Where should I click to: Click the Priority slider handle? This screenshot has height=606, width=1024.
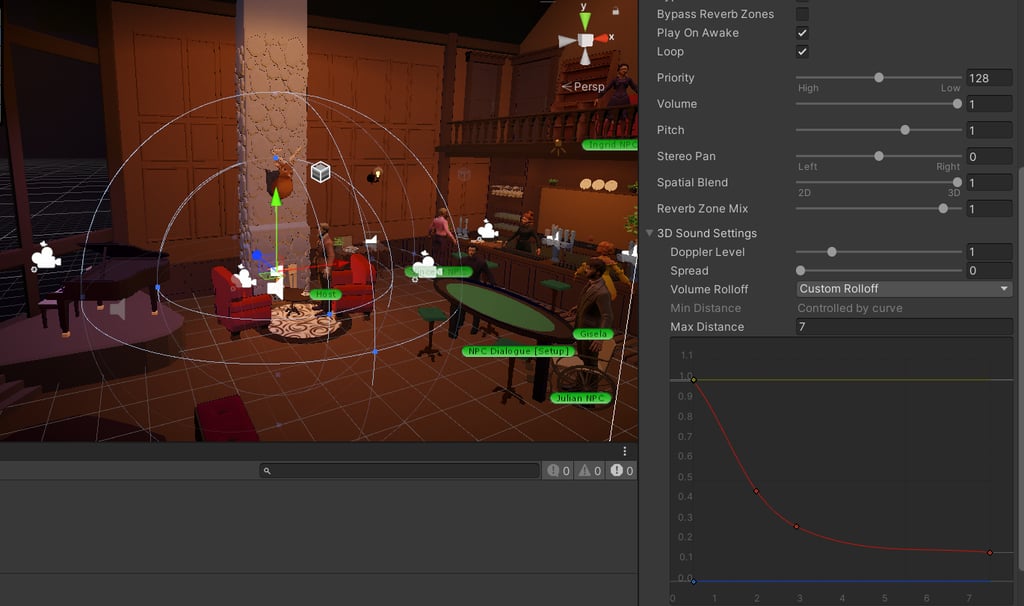[x=879, y=78]
